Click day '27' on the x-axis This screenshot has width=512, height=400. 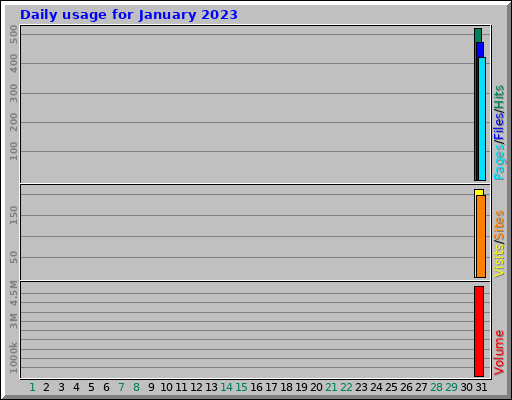[421, 387]
